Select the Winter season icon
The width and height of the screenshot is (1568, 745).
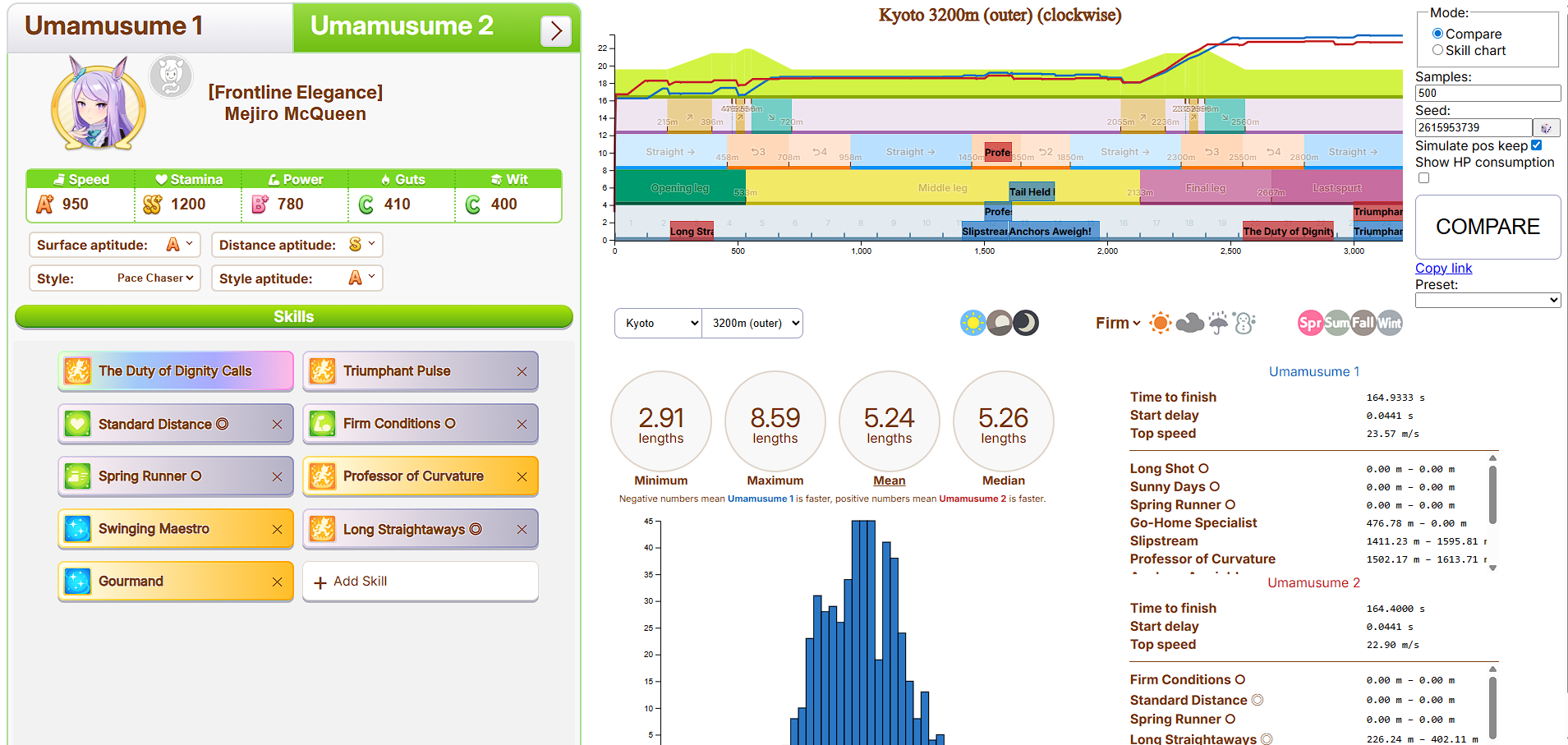pyautogui.click(x=1390, y=323)
